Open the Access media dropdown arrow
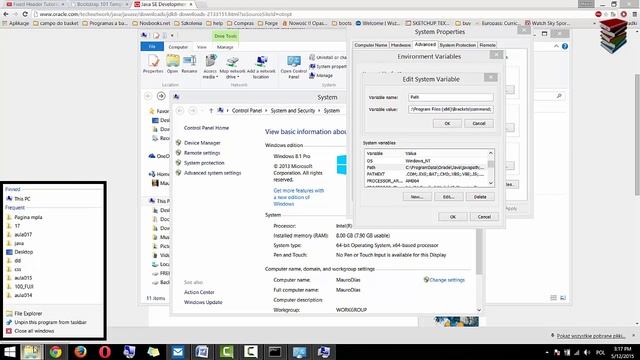Screen dimensions: 640x360 pyautogui.click(x=217, y=77)
